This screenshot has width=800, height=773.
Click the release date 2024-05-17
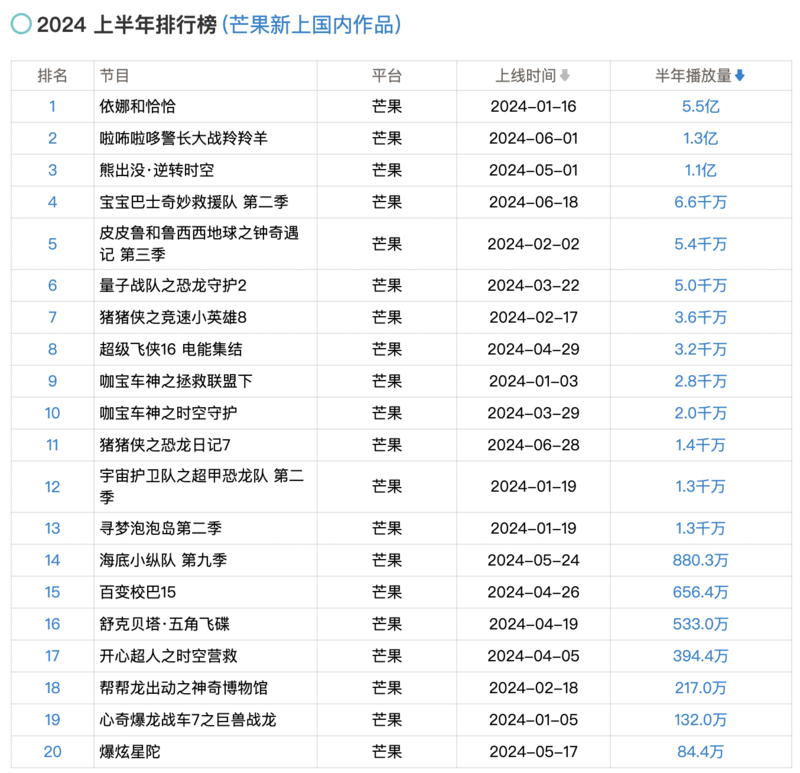[x=533, y=752]
